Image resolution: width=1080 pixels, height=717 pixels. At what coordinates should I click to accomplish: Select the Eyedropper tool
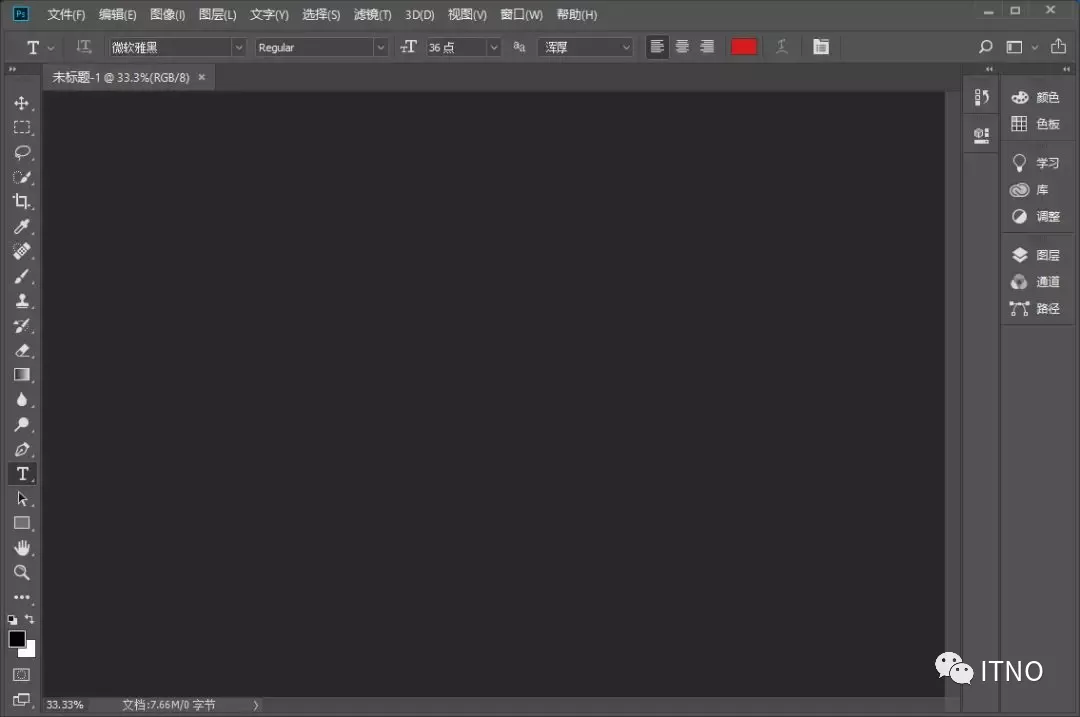(21, 227)
